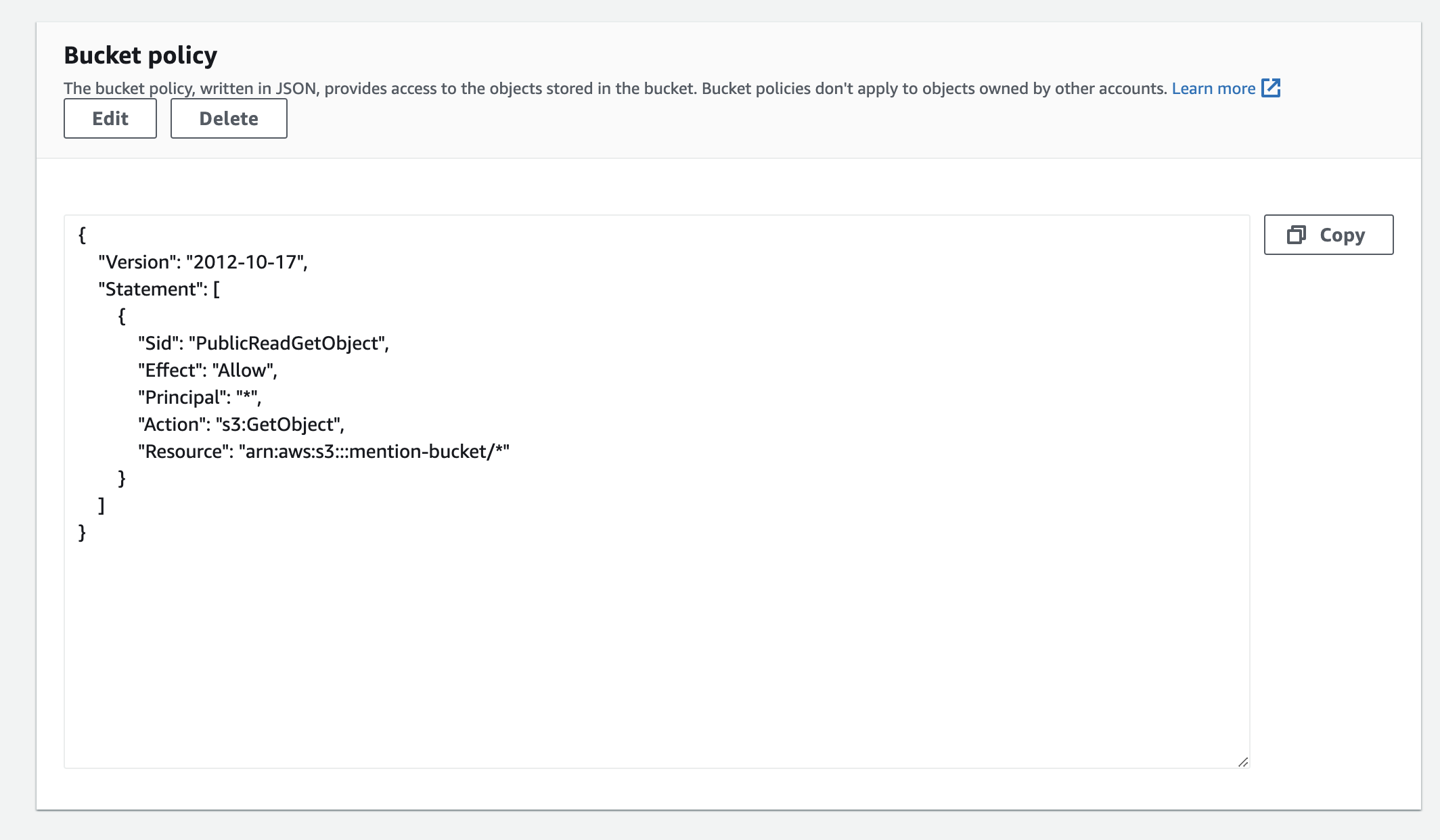Click the Bucket policy heading
Viewport: 1440px width, 840px height.
[140, 55]
